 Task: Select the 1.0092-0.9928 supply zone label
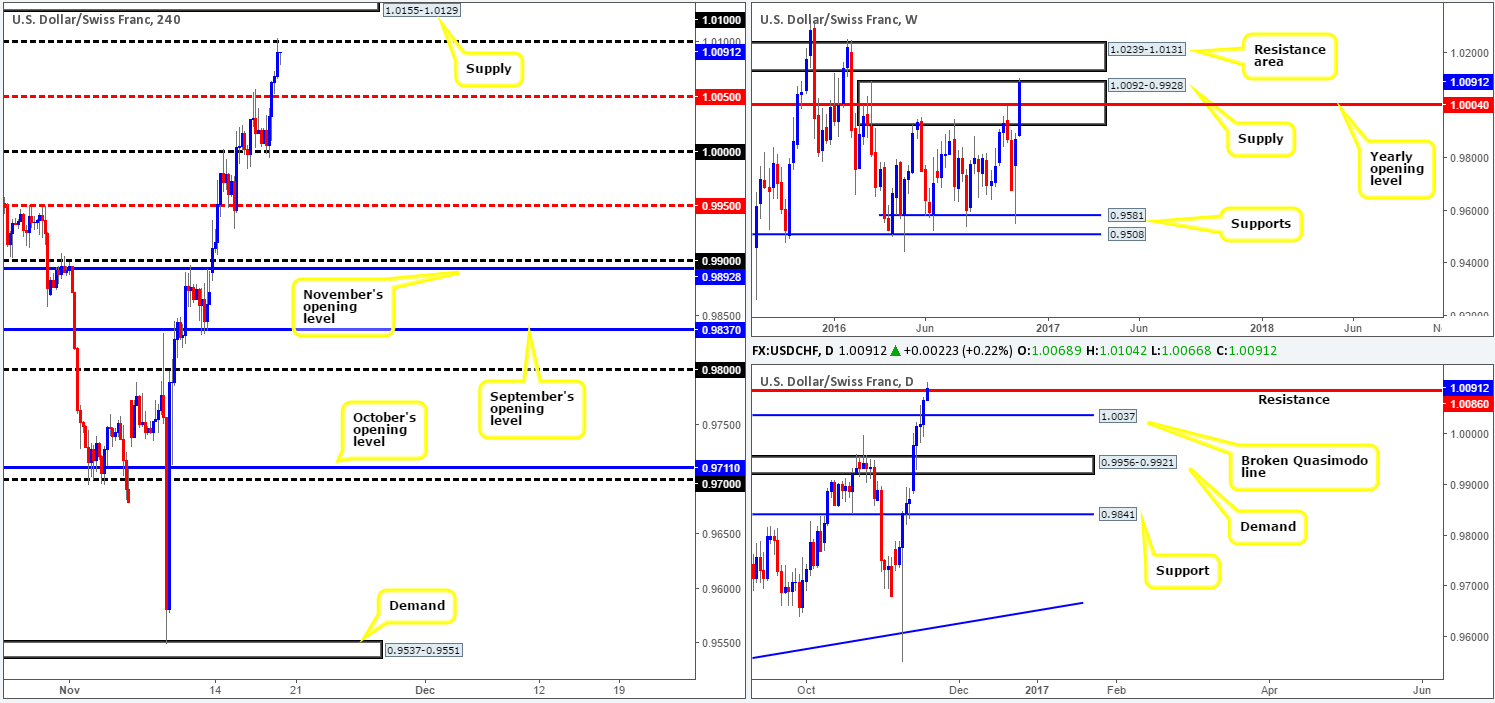pyautogui.click(x=1147, y=86)
